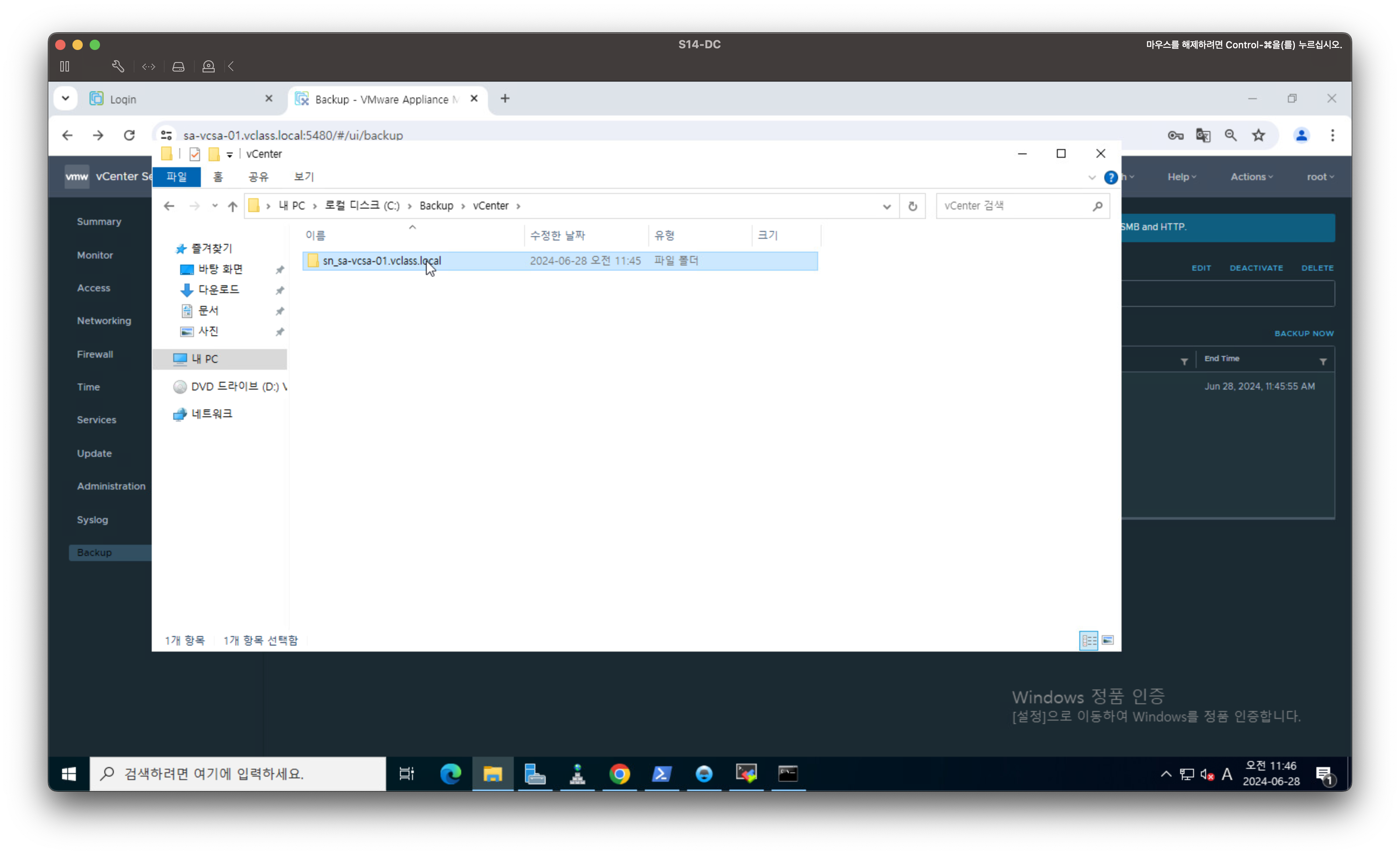Toggle details view layout button

click(x=1089, y=640)
